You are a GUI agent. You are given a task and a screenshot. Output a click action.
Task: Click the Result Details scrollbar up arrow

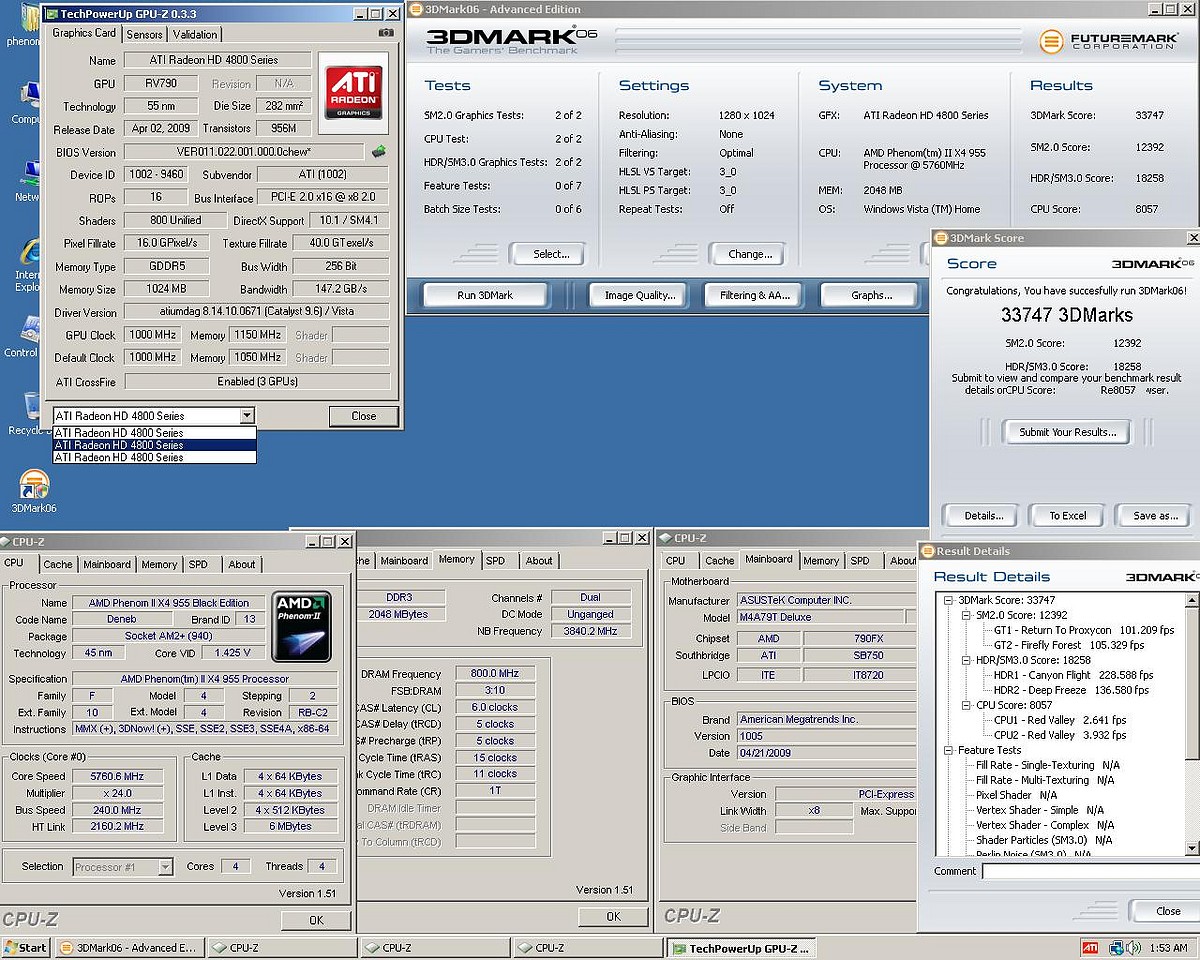point(1191,600)
